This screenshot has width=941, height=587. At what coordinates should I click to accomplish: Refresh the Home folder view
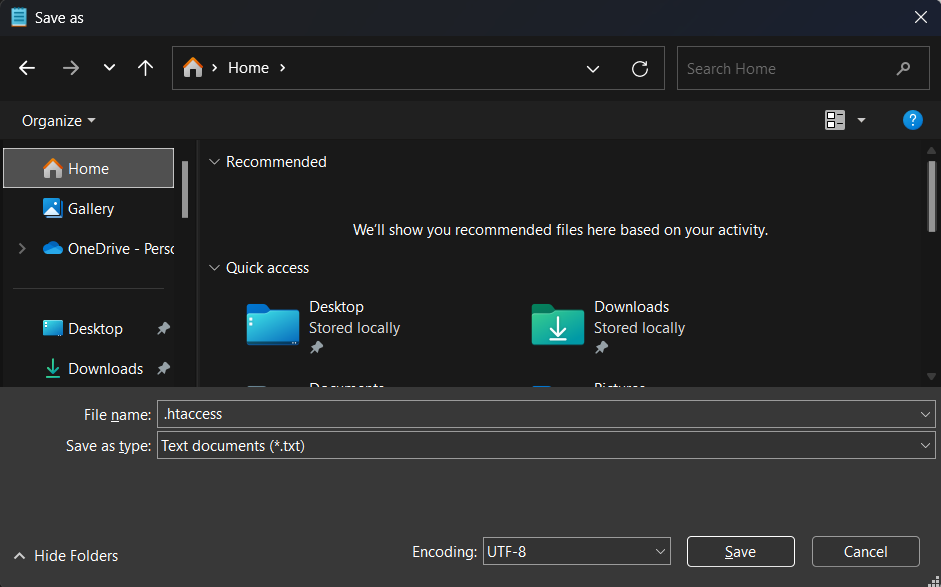[x=640, y=68]
